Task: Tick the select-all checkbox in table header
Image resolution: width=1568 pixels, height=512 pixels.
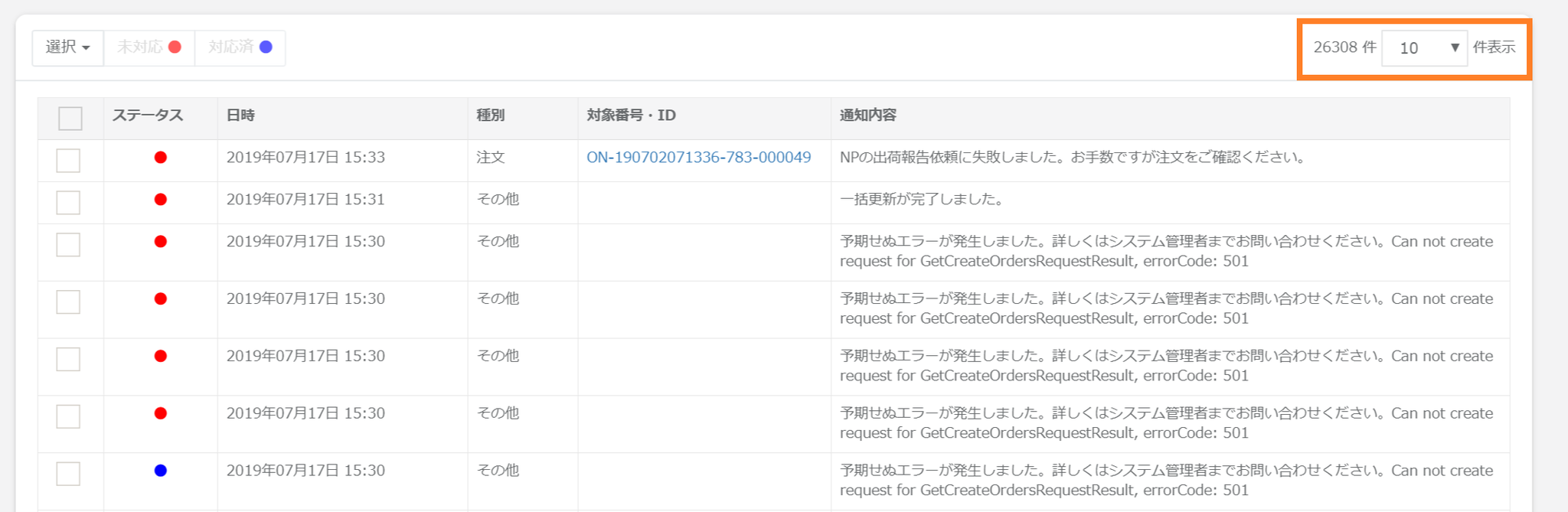Action: (70, 119)
